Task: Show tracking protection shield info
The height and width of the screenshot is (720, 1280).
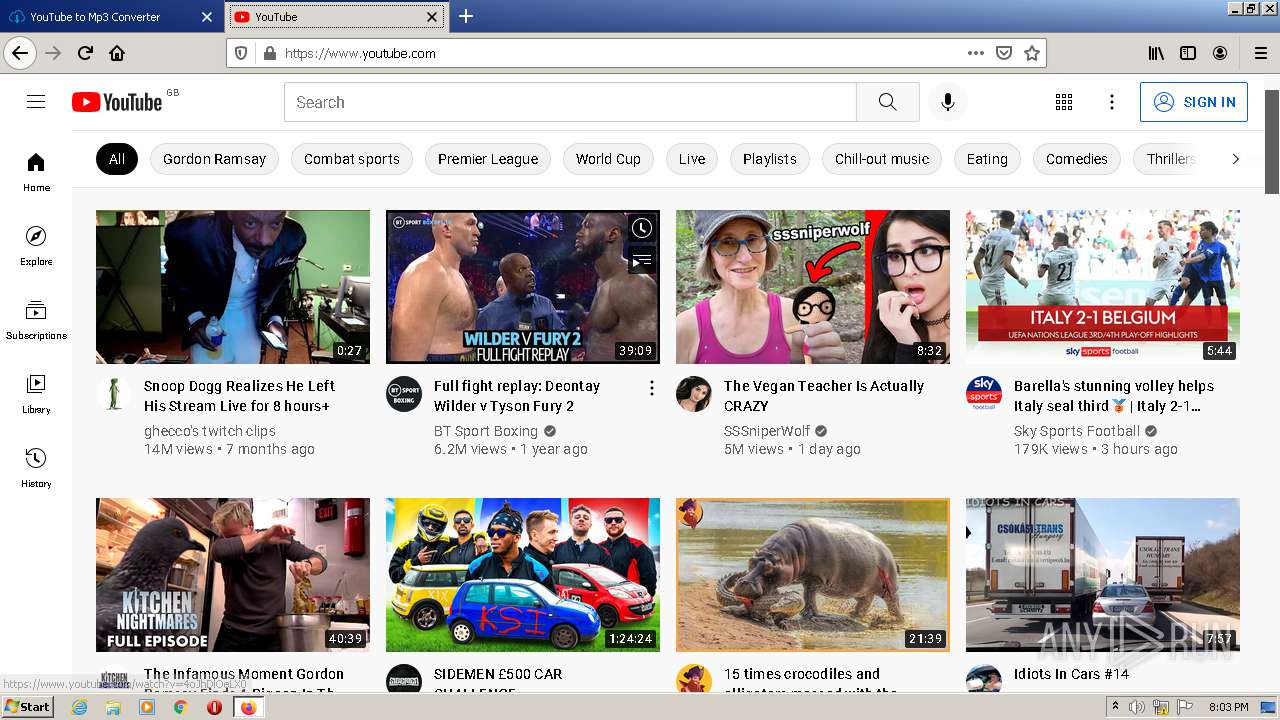Action: [x=241, y=53]
